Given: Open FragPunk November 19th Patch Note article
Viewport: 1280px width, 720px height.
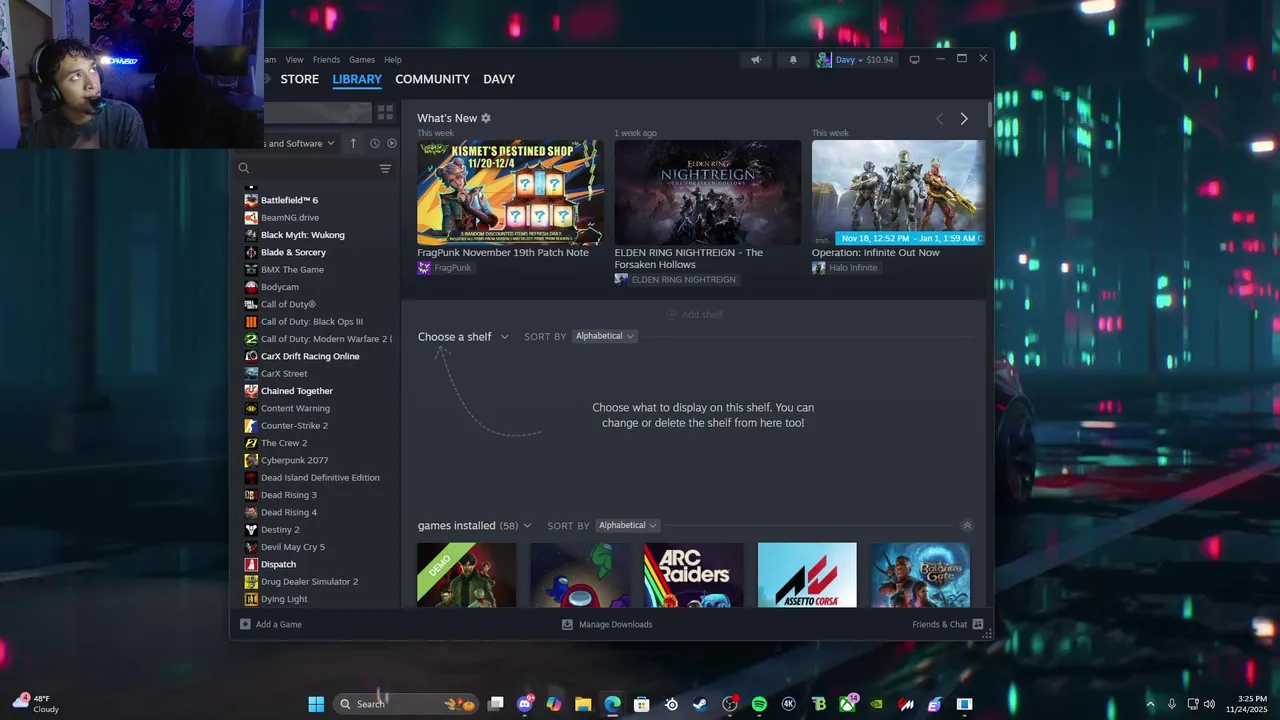Looking at the screenshot, I should click(x=510, y=192).
